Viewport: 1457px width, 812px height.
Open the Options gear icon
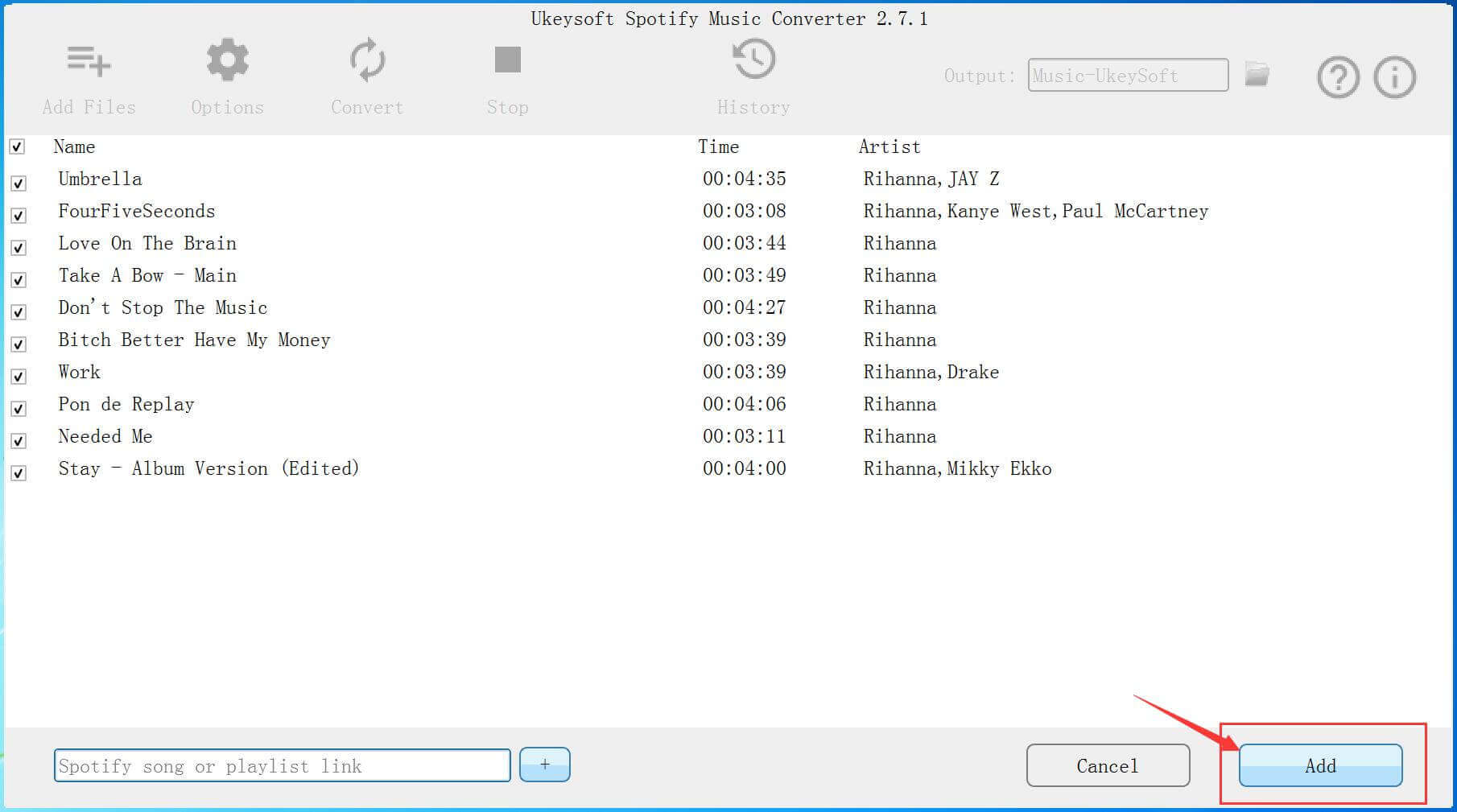(228, 60)
